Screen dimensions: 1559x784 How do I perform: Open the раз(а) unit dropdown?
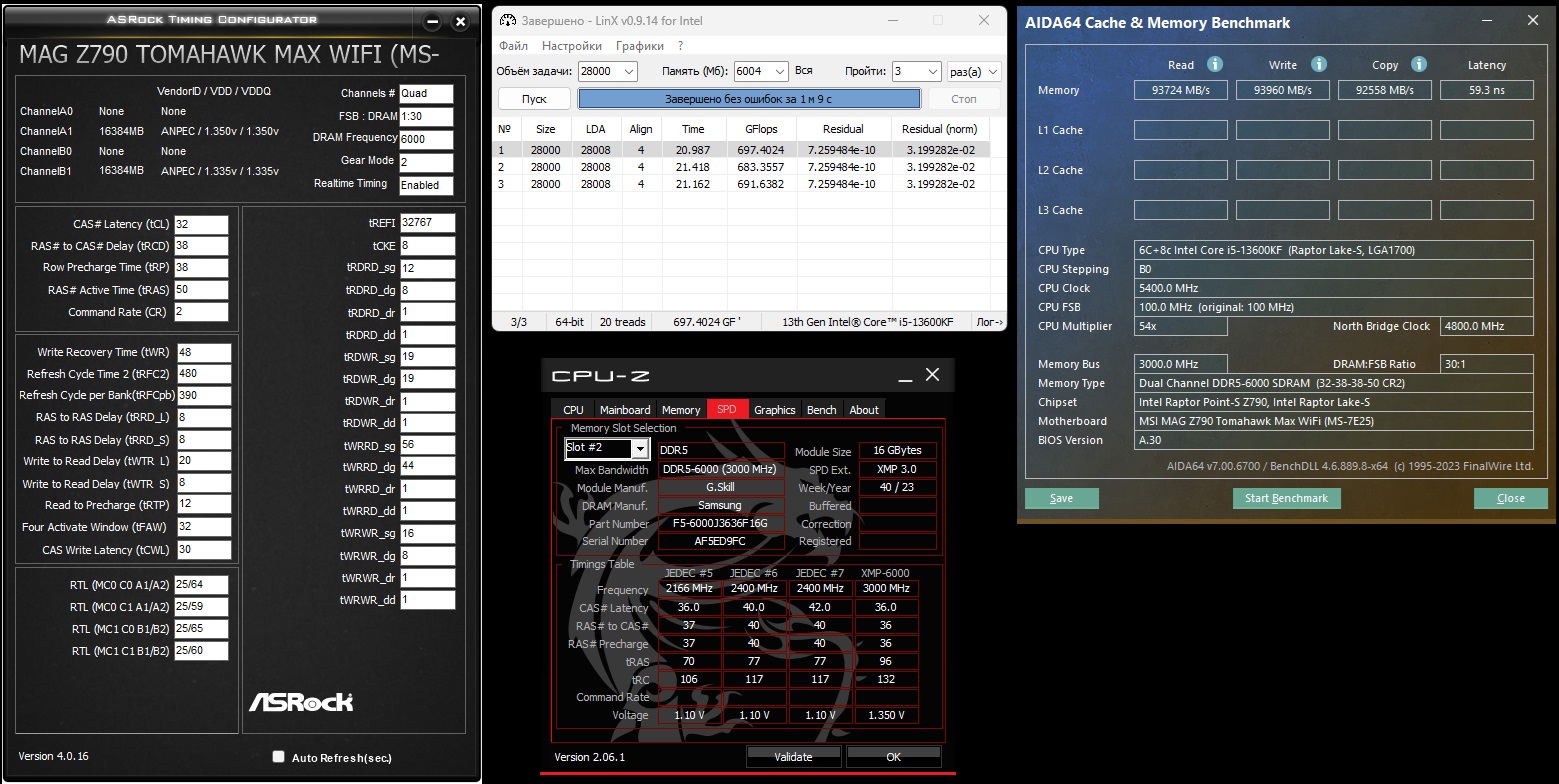(x=992, y=72)
